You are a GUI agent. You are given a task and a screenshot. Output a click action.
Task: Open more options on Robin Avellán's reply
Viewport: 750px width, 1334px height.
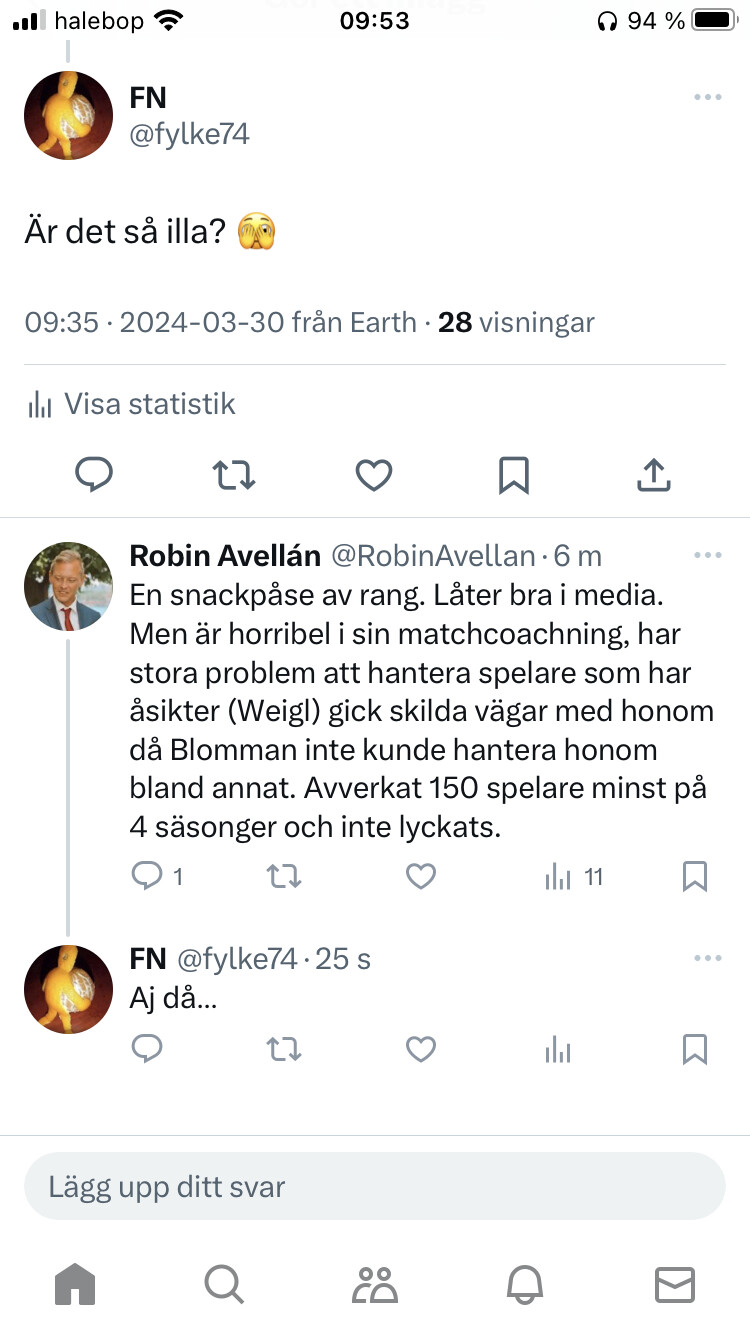(x=707, y=556)
